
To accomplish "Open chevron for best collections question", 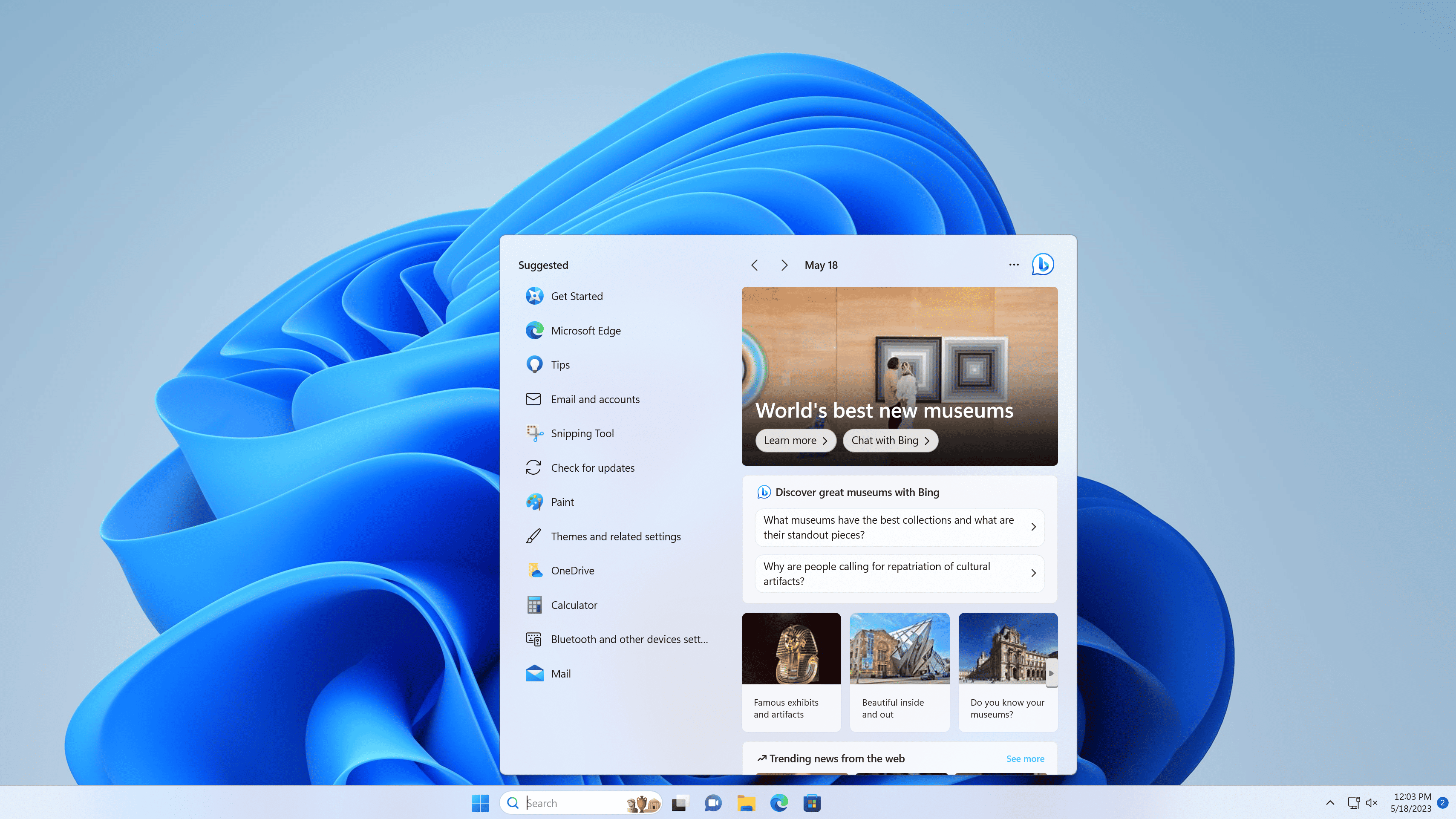I will pyautogui.click(x=1033, y=527).
